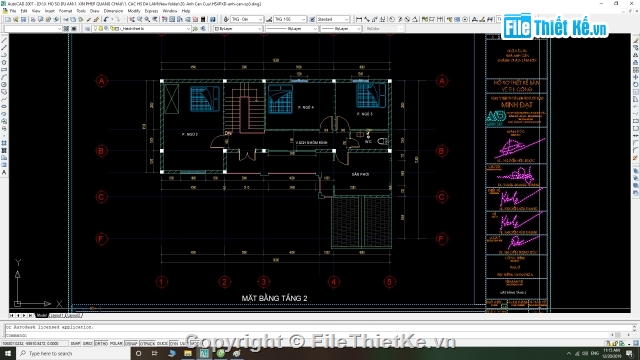Toggle ORTHO mode in status bar
Image resolution: width=640 pixels, height=360 pixels.
click(x=101, y=343)
